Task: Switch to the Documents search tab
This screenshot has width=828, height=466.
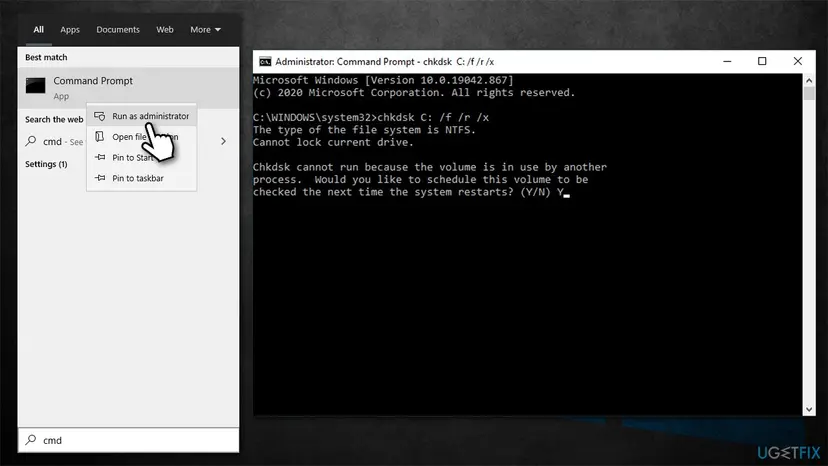Action: (118, 30)
